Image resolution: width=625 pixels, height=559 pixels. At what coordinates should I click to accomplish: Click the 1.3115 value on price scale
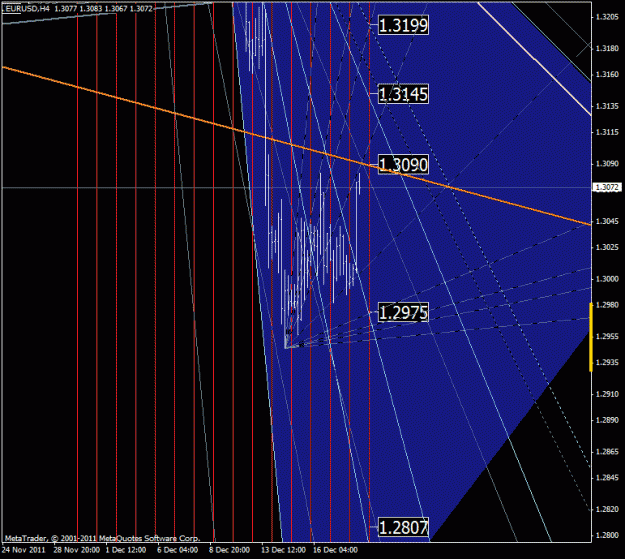607,132
